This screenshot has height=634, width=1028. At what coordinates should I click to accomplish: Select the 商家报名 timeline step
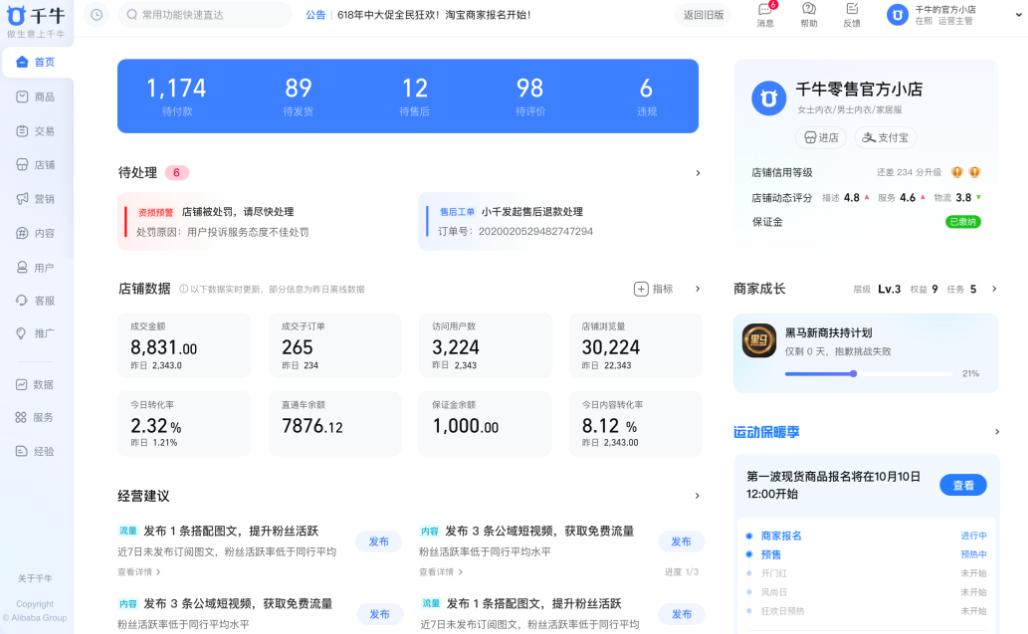click(781, 536)
